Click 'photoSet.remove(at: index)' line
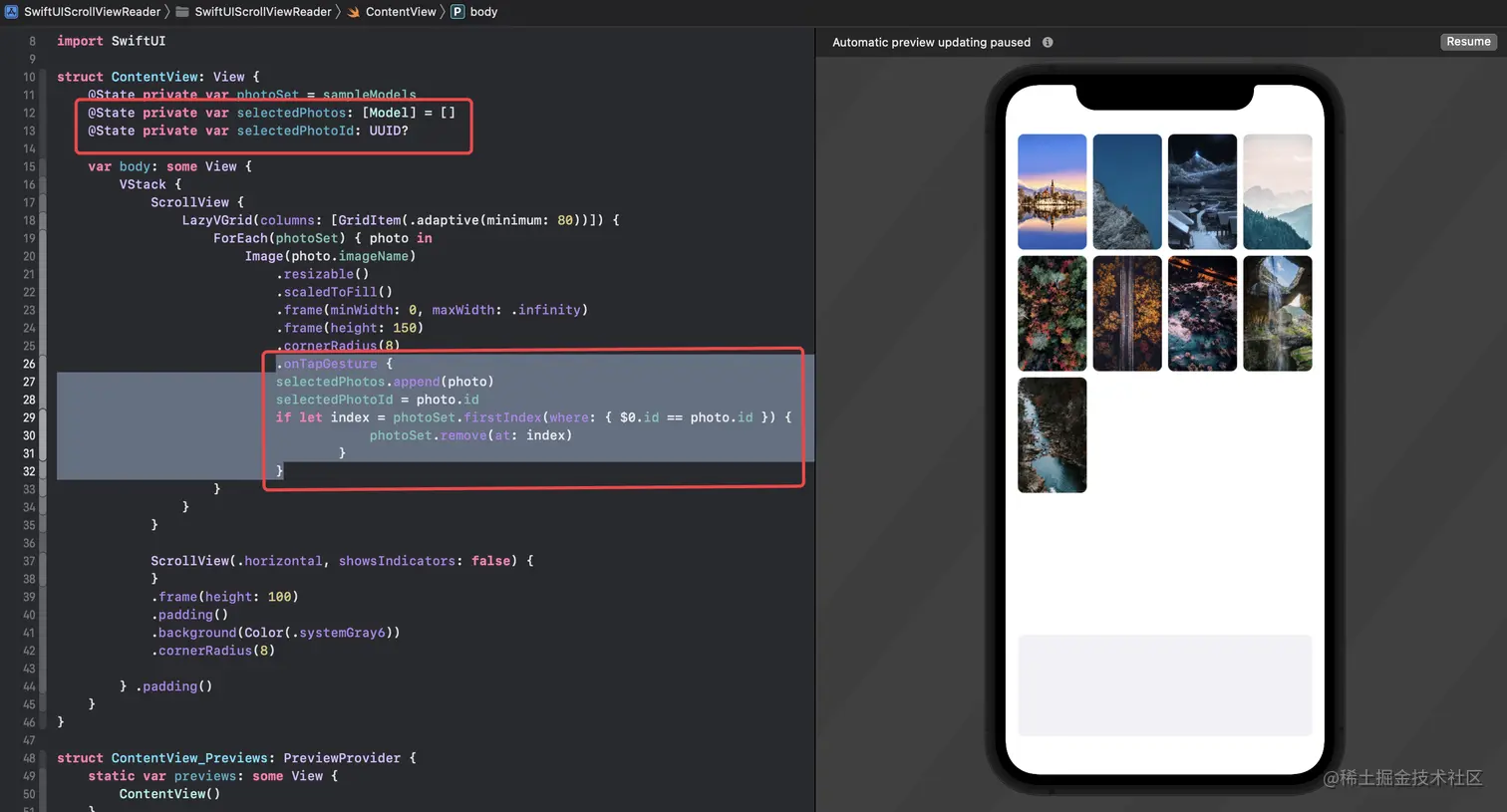1507x812 pixels. point(470,435)
